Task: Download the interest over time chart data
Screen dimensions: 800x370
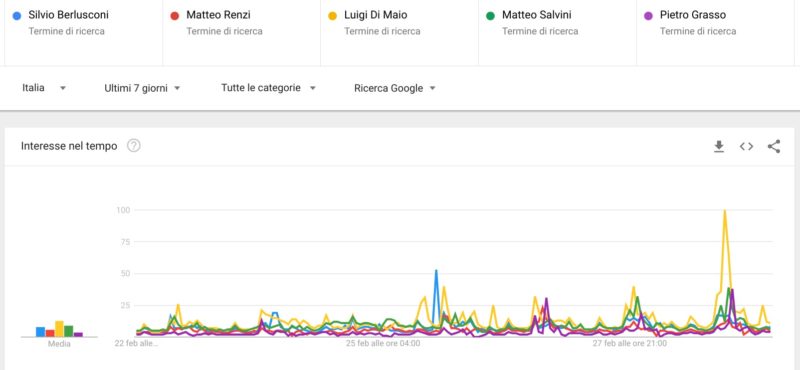Action: coord(719,146)
